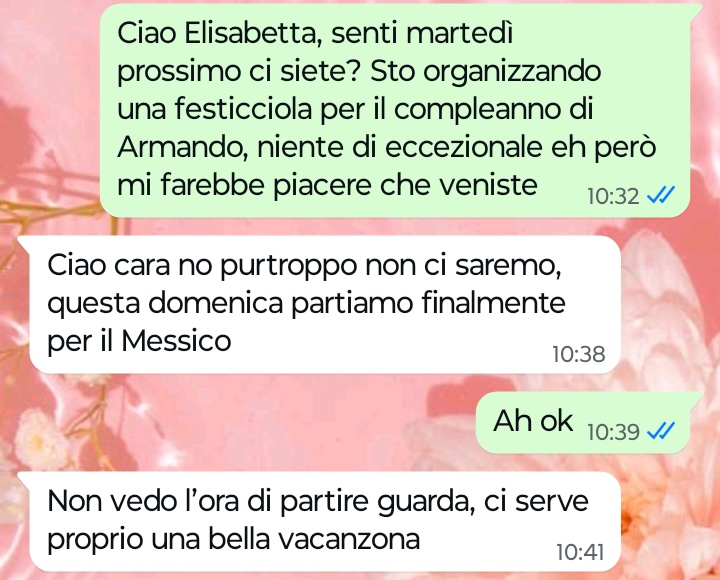Select the 'Ah ok' message text

pos(533,421)
